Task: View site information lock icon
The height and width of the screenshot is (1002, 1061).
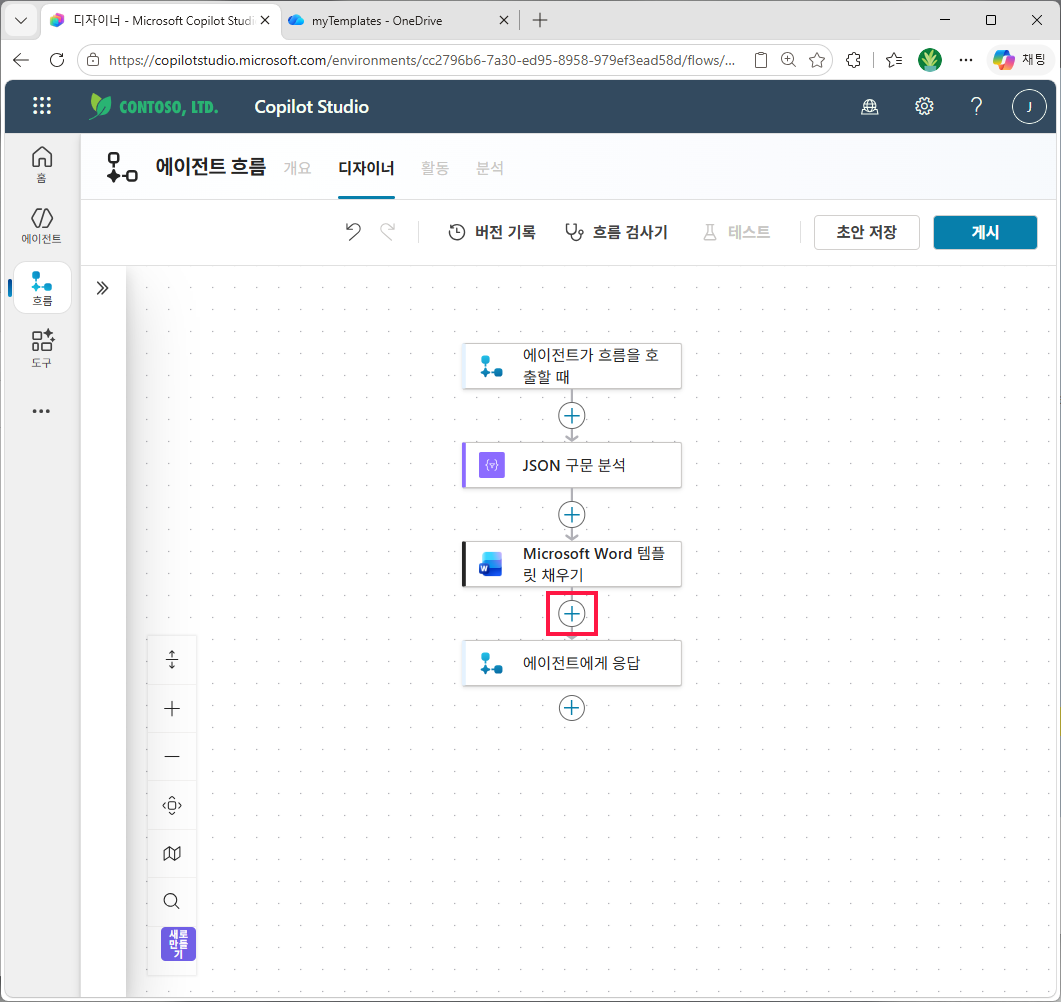Action: 93,60
